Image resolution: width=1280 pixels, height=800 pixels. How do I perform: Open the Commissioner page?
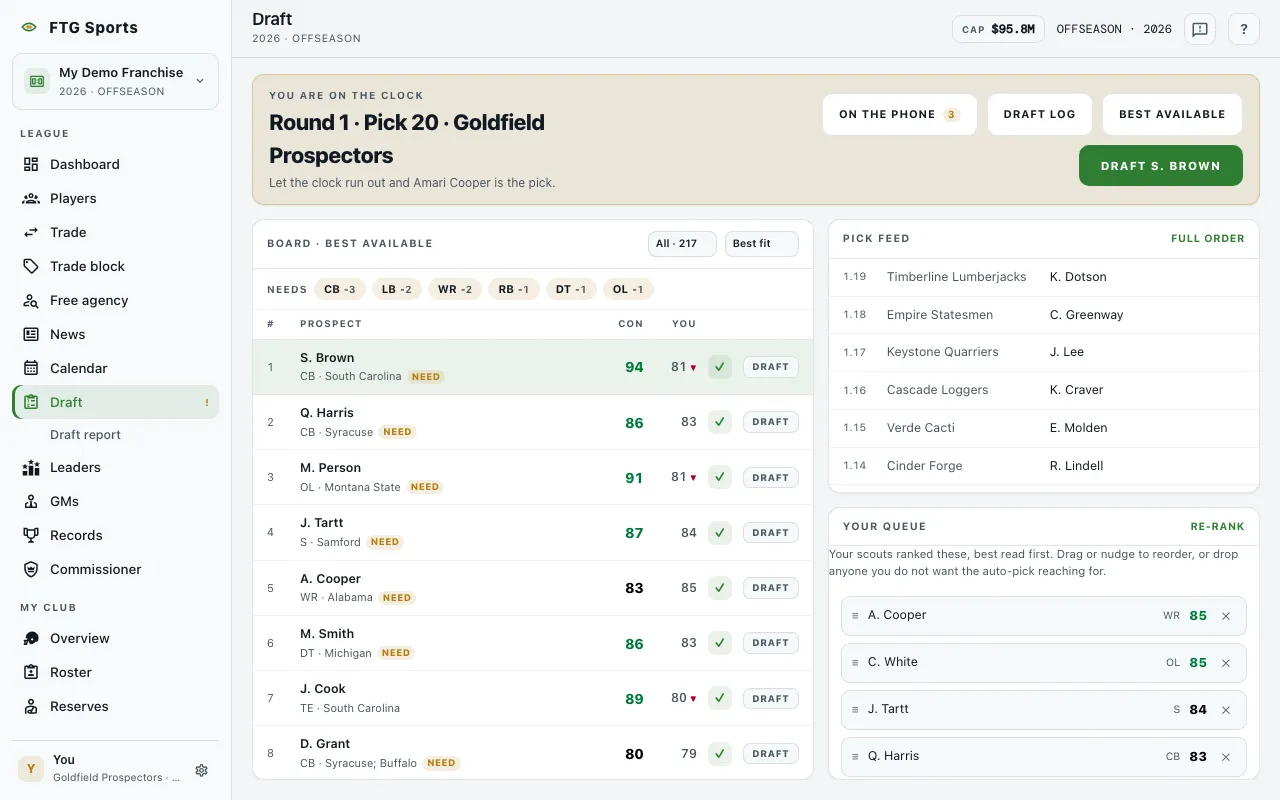(115, 569)
